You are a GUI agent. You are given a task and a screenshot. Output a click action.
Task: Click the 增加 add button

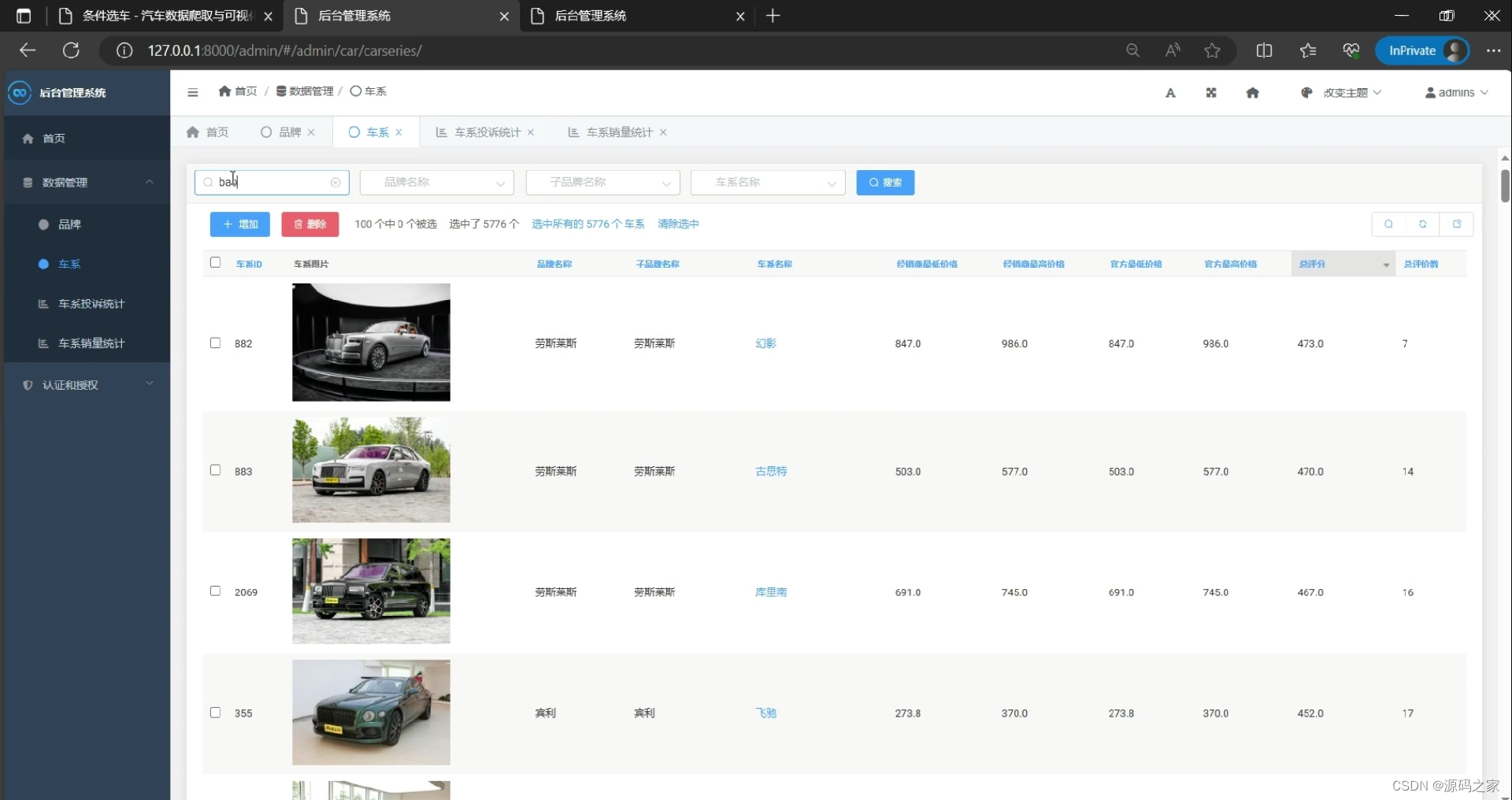pyautogui.click(x=240, y=224)
